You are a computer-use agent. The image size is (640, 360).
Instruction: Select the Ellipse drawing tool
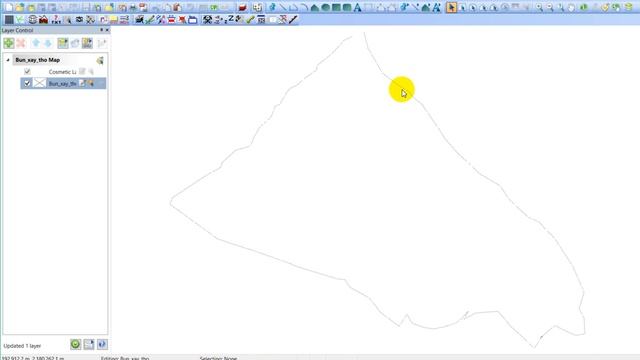[325, 8]
